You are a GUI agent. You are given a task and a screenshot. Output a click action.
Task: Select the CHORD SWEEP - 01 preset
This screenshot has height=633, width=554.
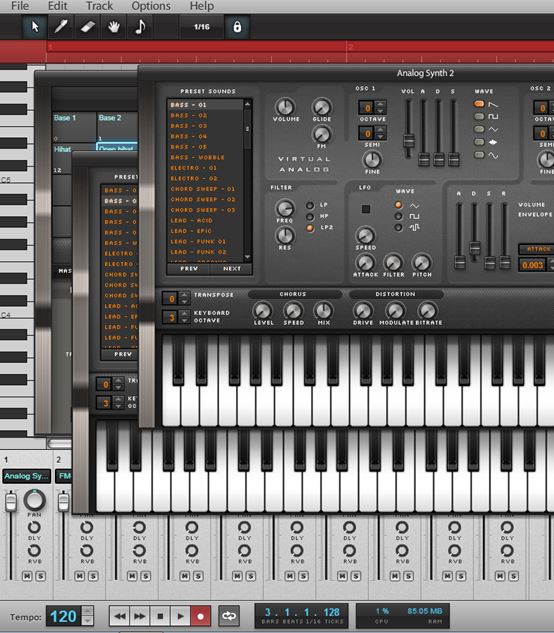(202, 189)
